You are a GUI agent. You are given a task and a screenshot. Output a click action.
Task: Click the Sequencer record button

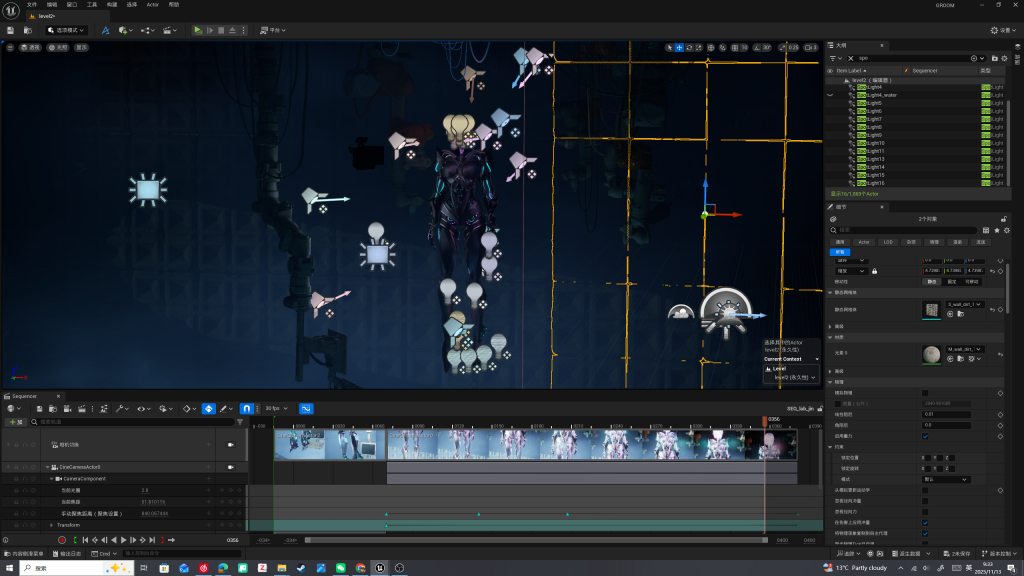click(61, 540)
